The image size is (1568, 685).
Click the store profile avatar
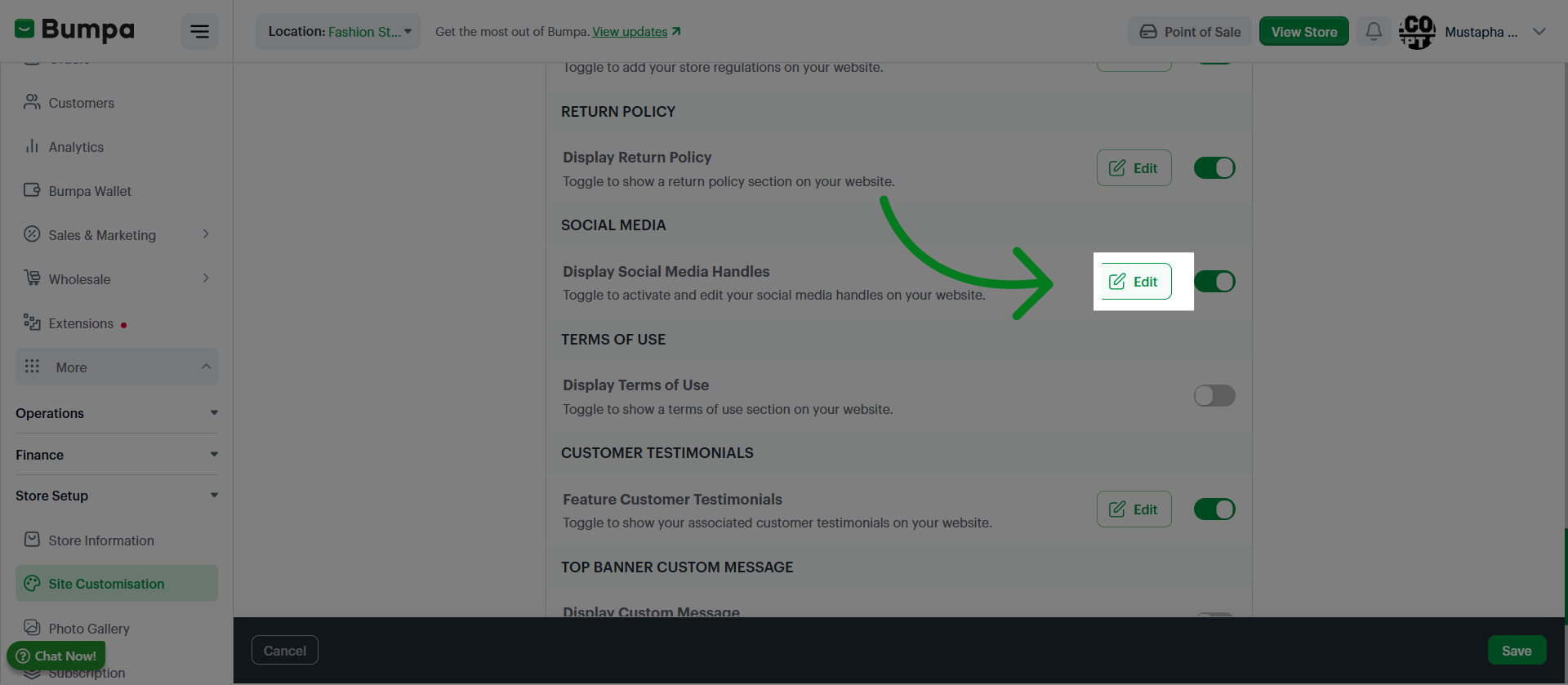pyautogui.click(x=1417, y=32)
